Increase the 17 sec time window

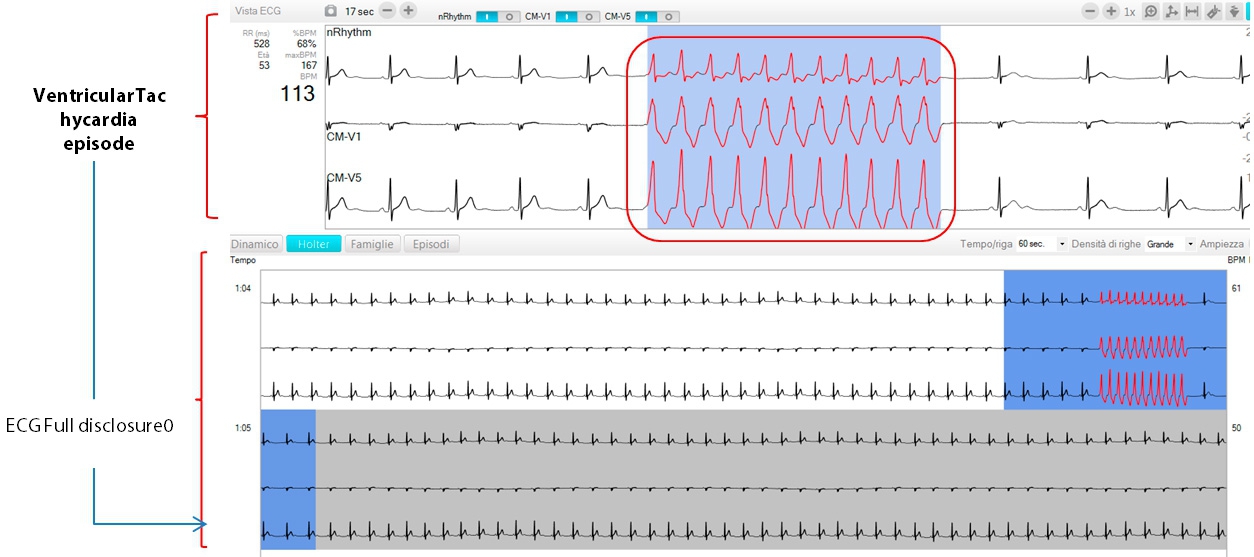coord(408,11)
